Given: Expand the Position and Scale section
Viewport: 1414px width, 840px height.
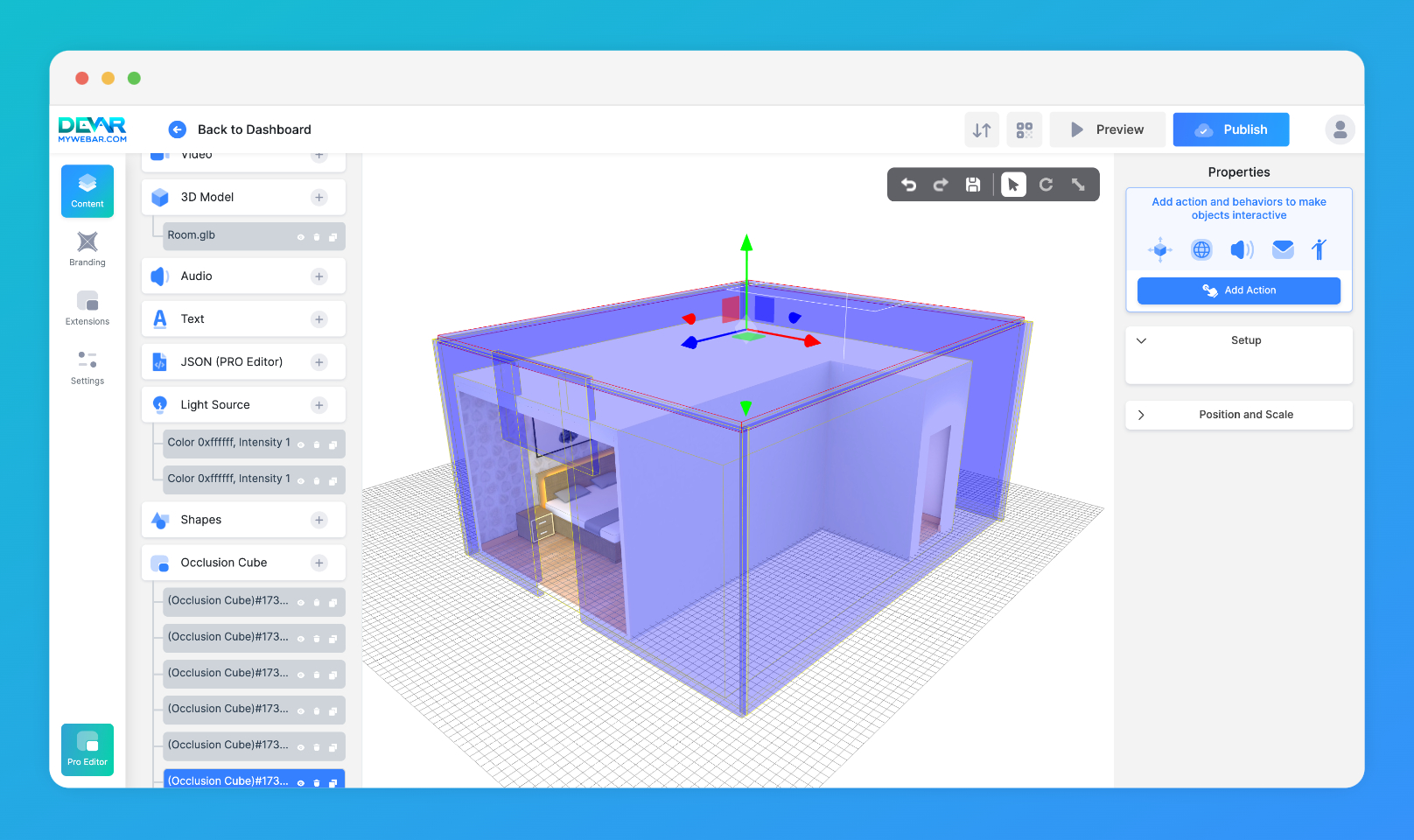Looking at the screenshot, I should click(x=1238, y=414).
